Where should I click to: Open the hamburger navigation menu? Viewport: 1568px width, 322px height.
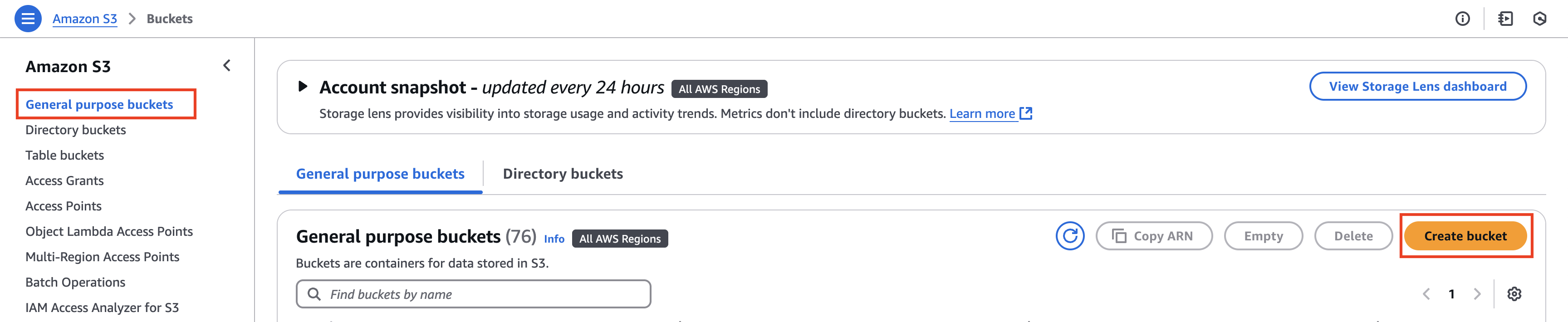tap(27, 19)
